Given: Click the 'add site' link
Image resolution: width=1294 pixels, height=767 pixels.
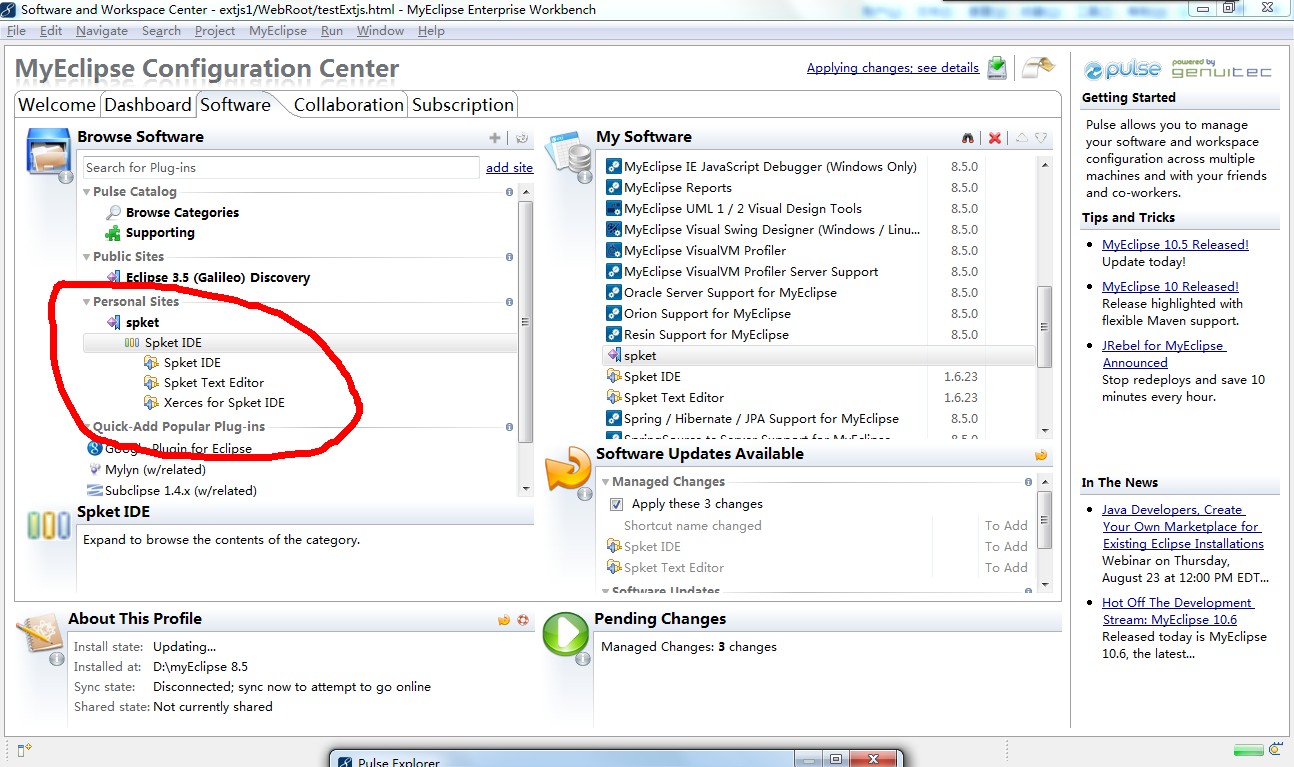Looking at the screenshot, I should tap(510, 168).
